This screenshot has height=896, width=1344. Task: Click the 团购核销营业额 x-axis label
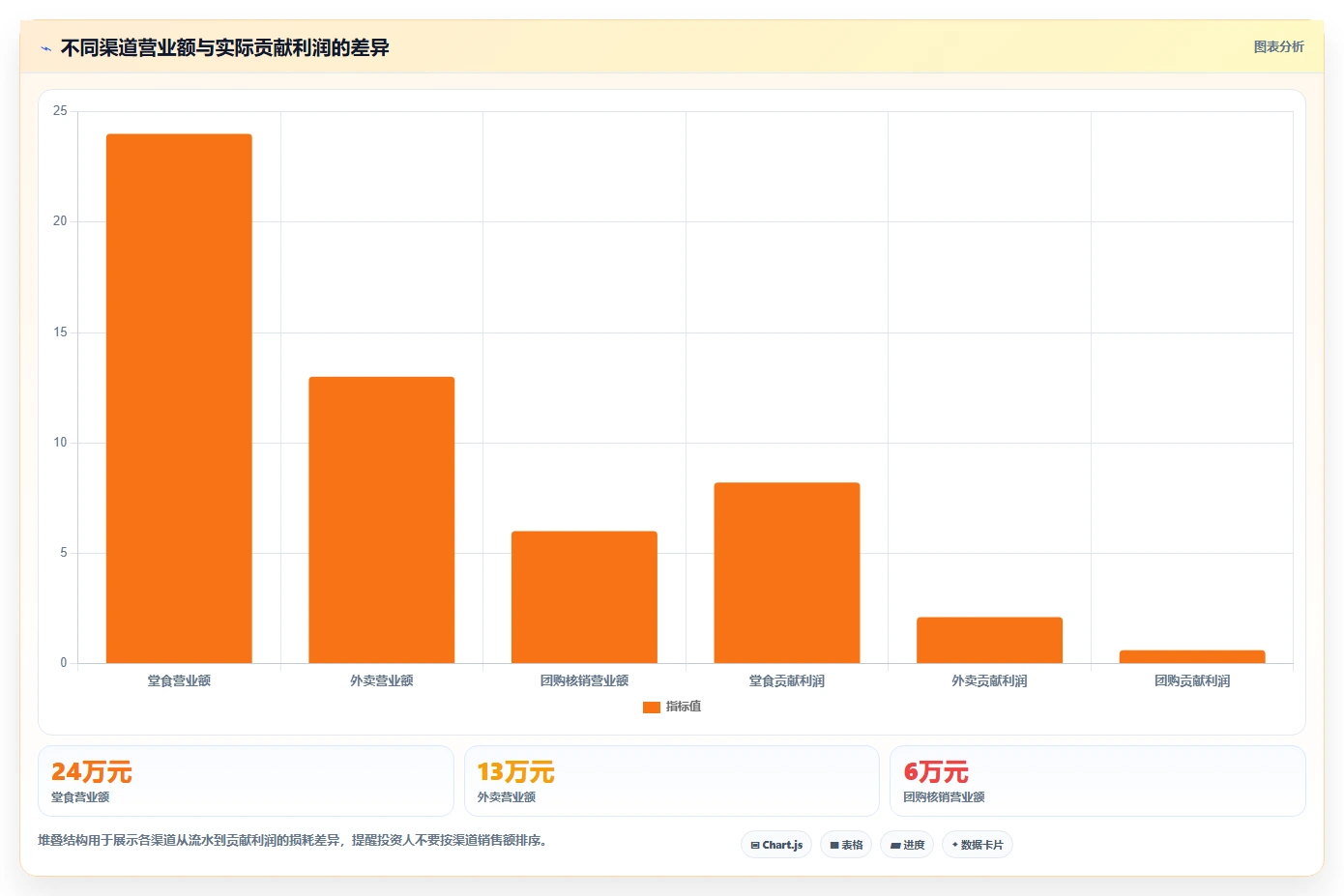[584, 681]
